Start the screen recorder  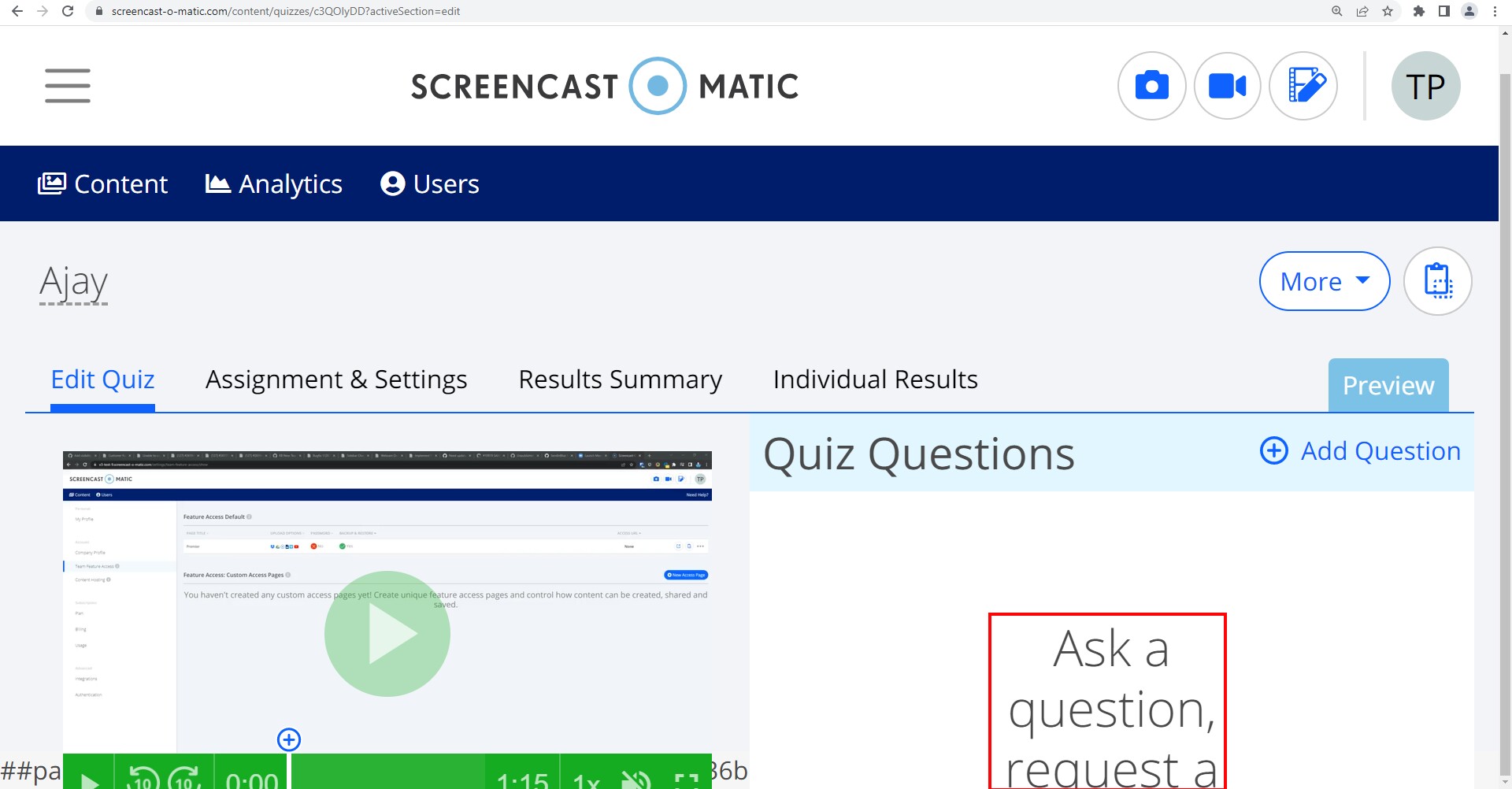pyautogui.click(x=1227, y=86)
